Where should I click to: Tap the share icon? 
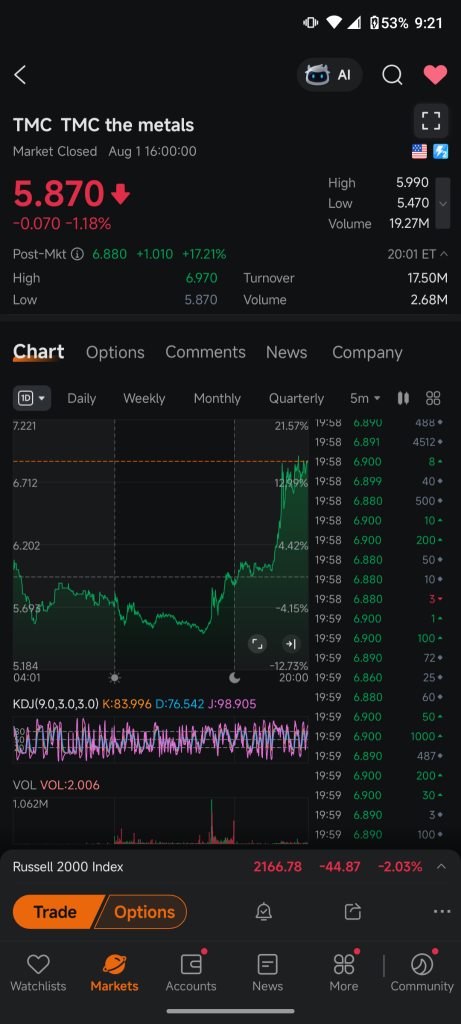click(353, 912)
